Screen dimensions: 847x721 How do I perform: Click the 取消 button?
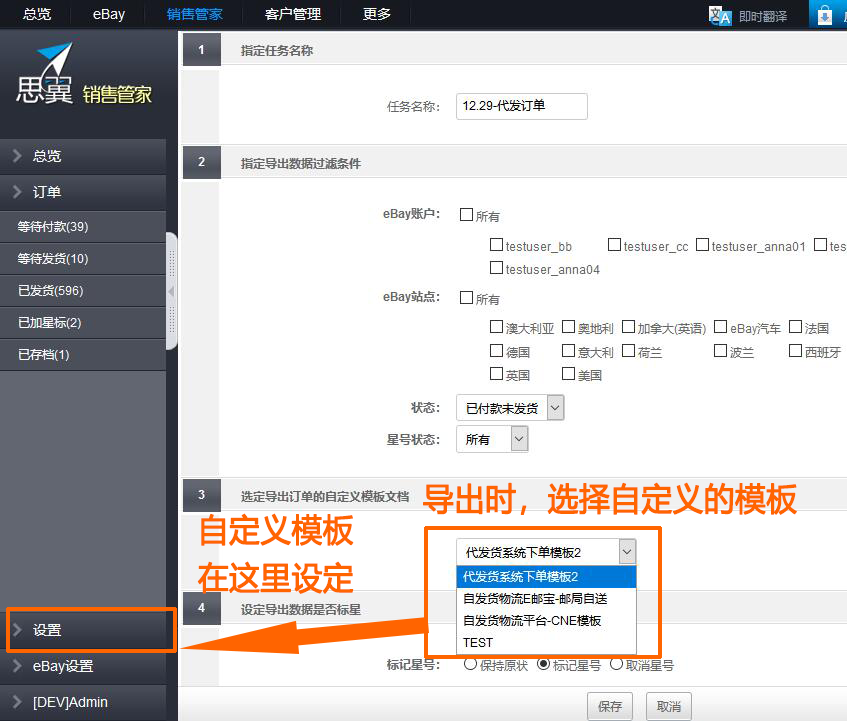(669, 706)
